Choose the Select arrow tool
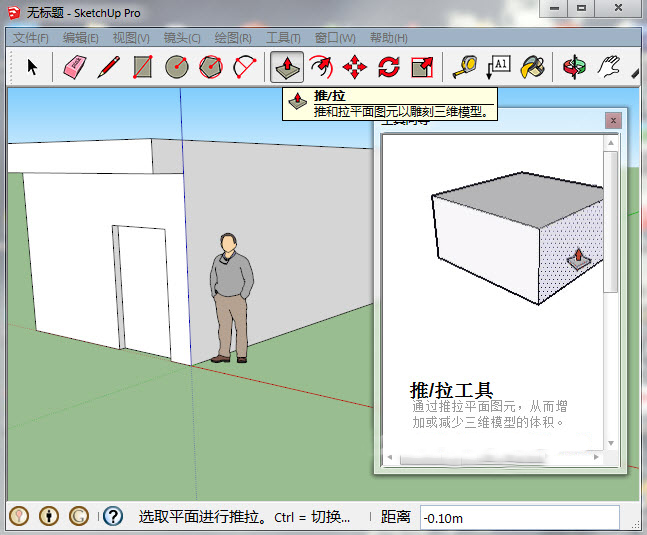 pos(32,67)
